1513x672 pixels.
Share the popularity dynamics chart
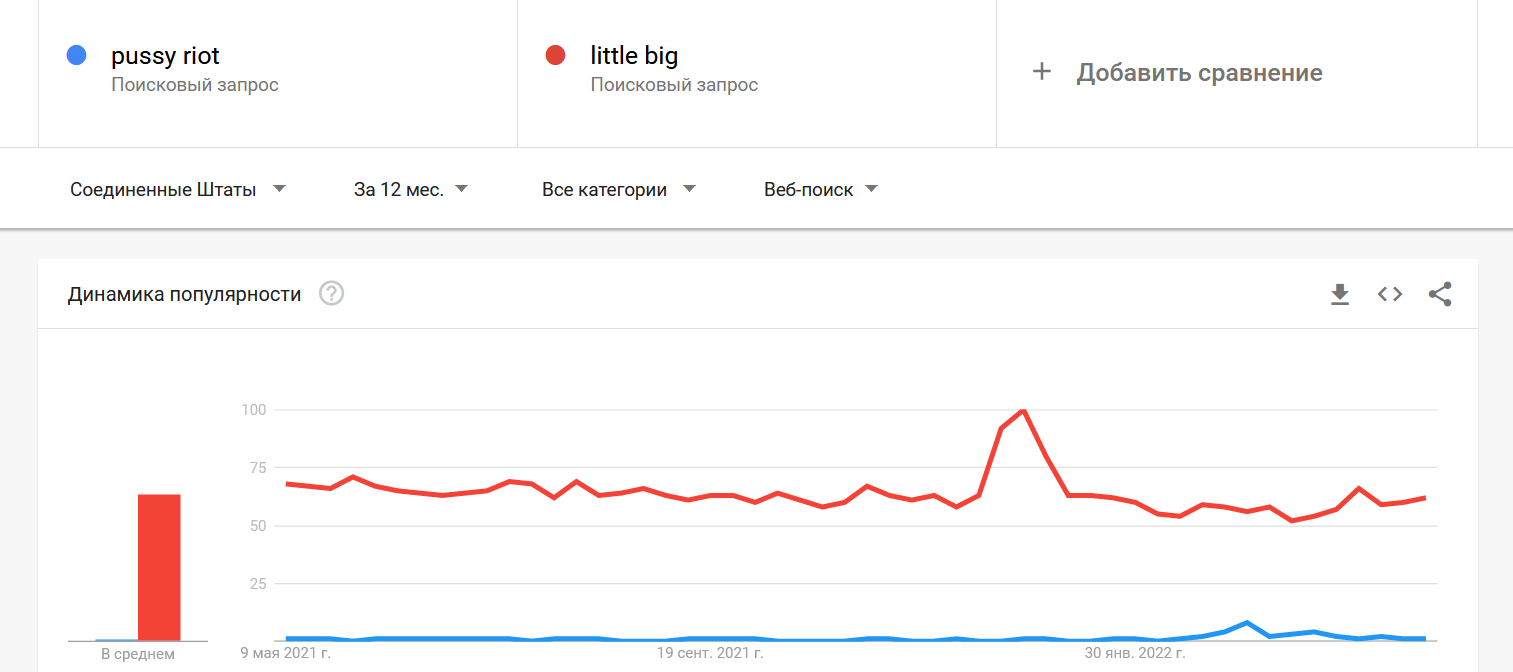(x=1440, y=294)
